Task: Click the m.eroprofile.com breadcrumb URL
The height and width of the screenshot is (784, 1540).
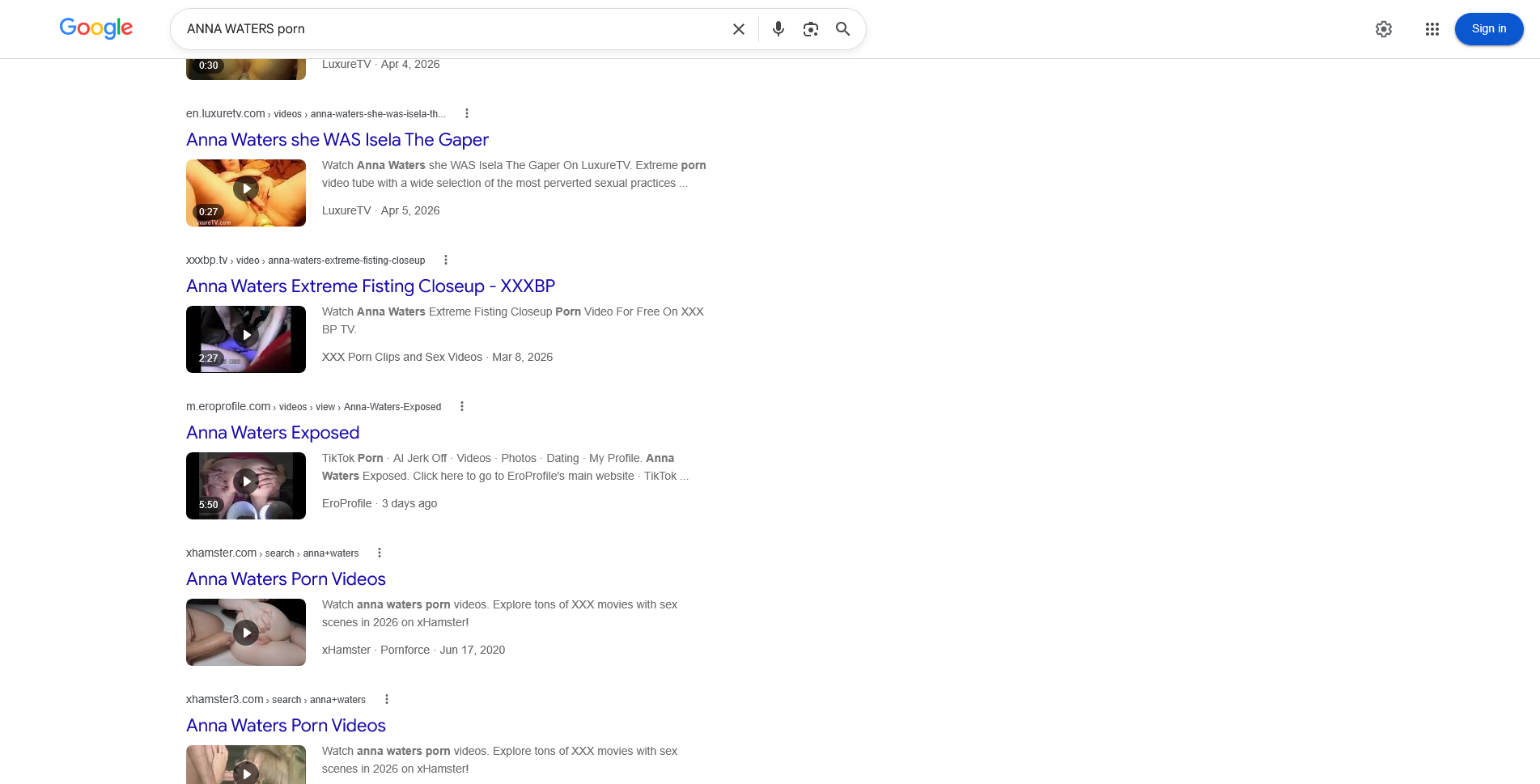Action: [313, 406]
